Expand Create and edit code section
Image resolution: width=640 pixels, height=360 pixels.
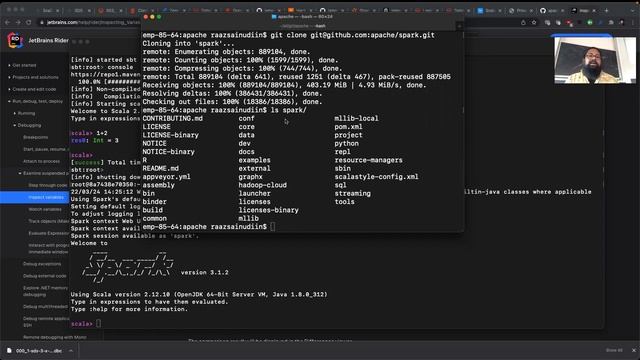point(34,89)
